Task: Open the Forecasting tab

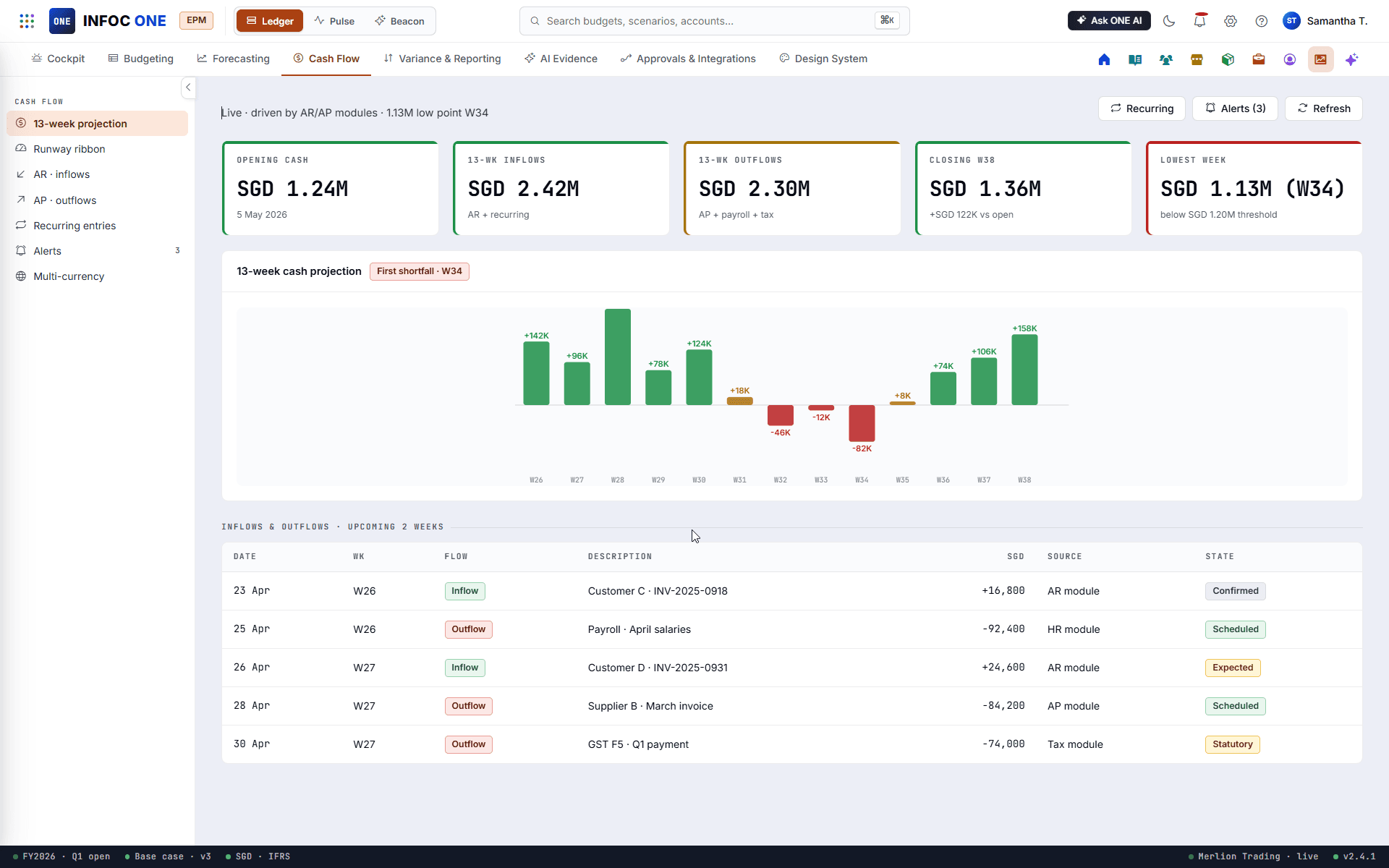Action: coord(233,59)
